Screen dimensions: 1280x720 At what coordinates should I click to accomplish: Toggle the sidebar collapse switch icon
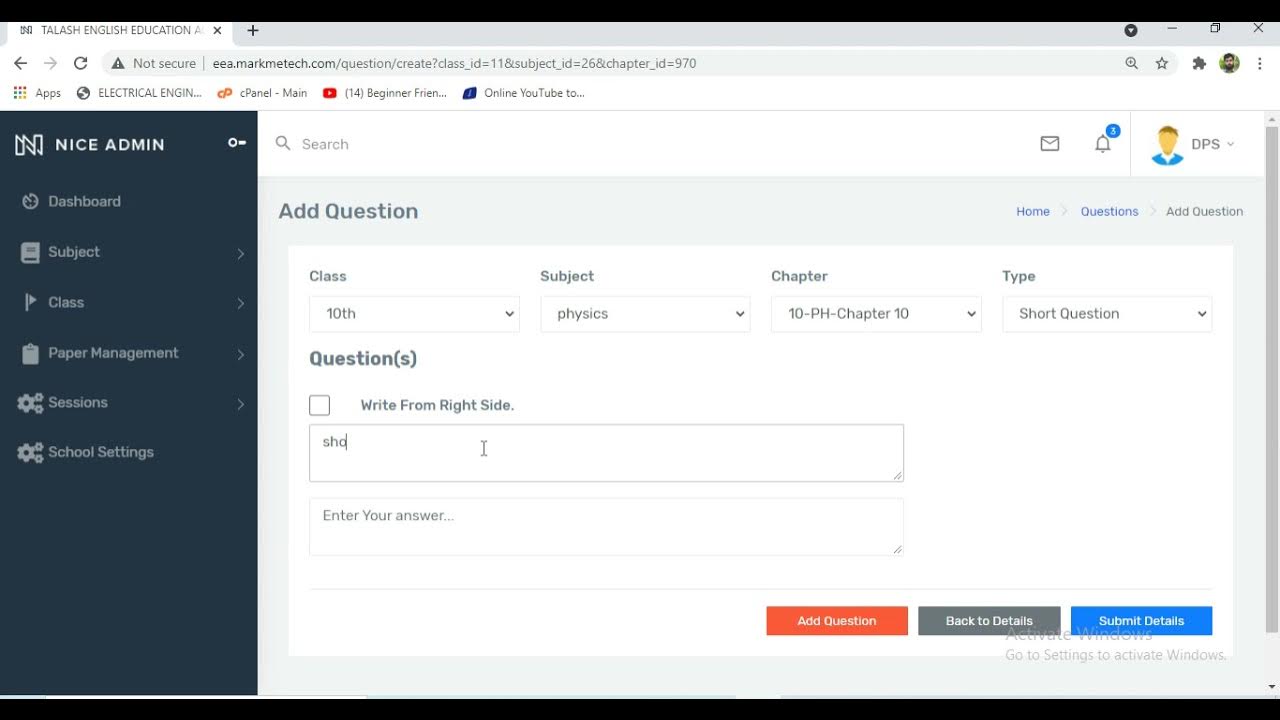point(237,143)
